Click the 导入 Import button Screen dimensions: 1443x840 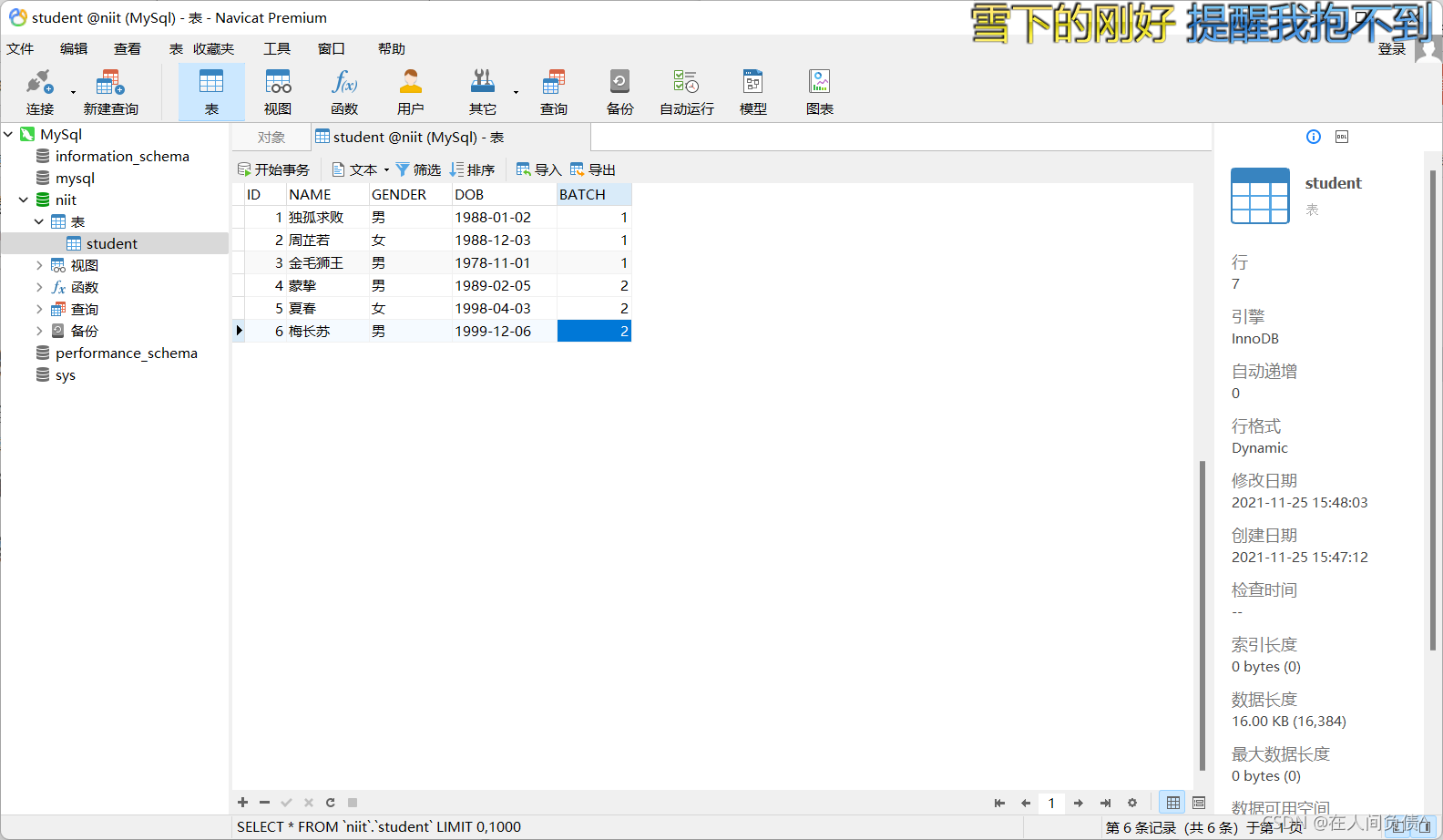coord(538,169)
